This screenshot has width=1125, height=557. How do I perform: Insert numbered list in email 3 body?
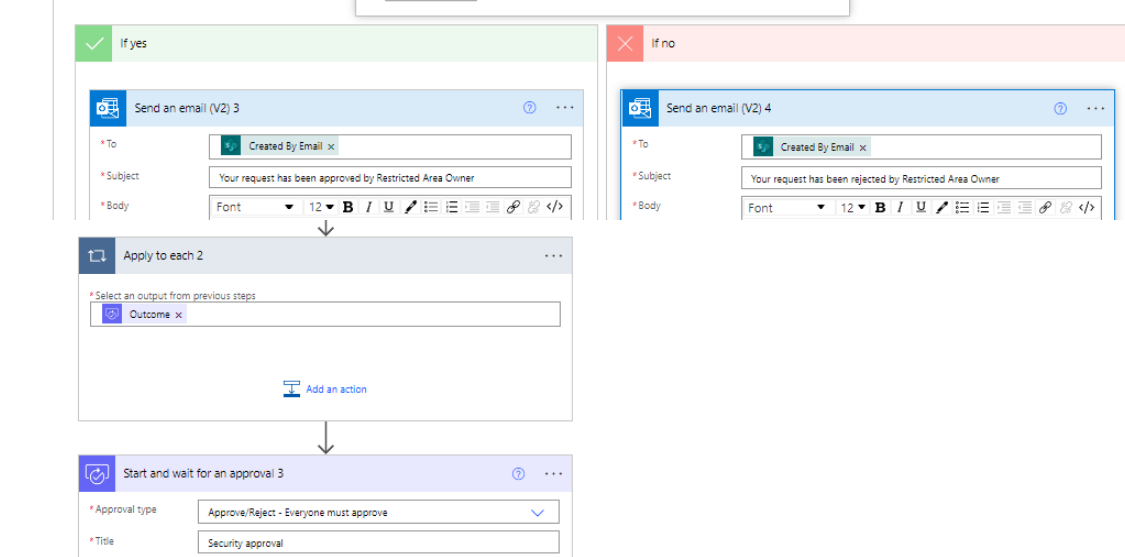(x=451, y=207)
